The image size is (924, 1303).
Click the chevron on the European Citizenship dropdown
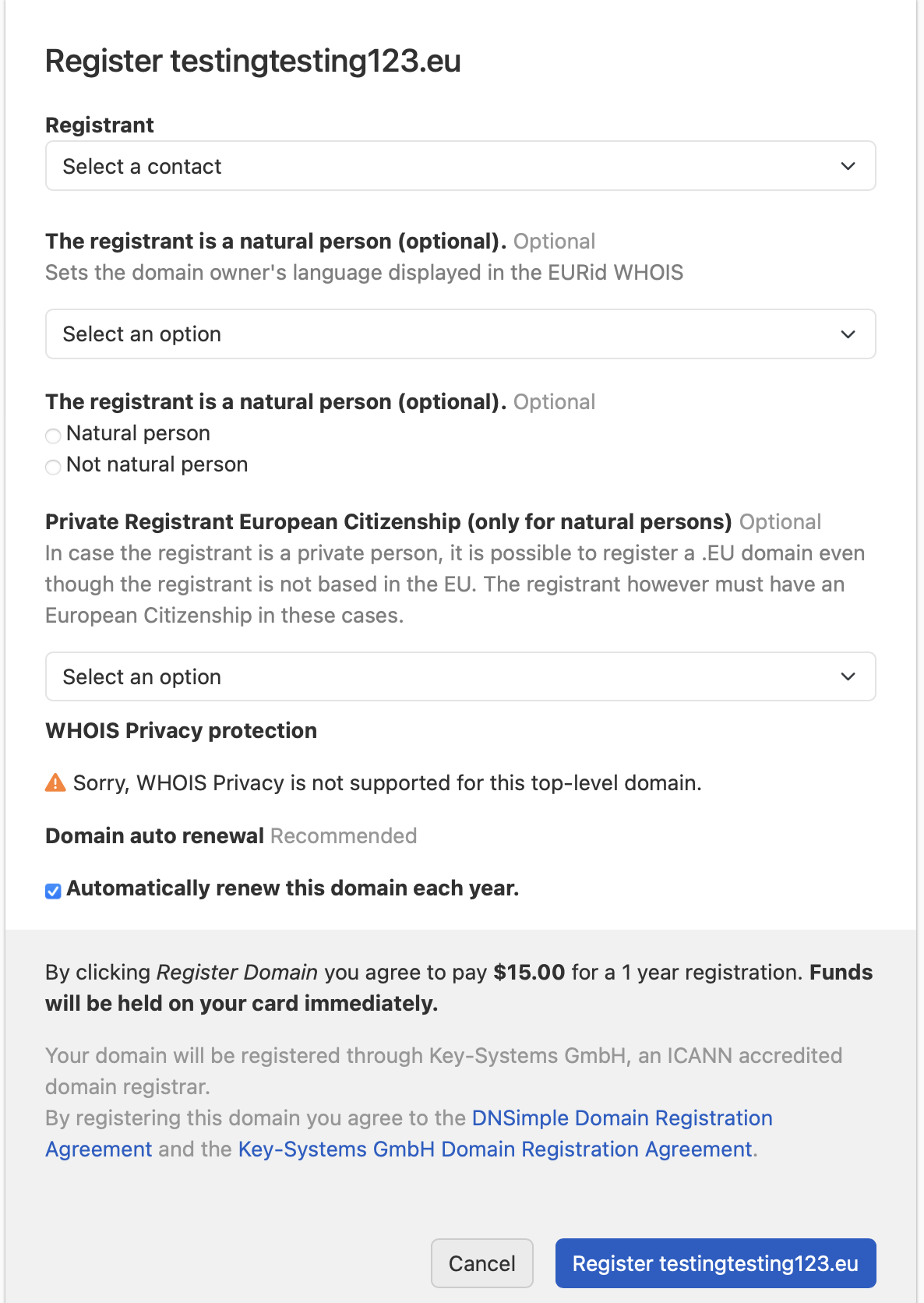click(849, 676)
